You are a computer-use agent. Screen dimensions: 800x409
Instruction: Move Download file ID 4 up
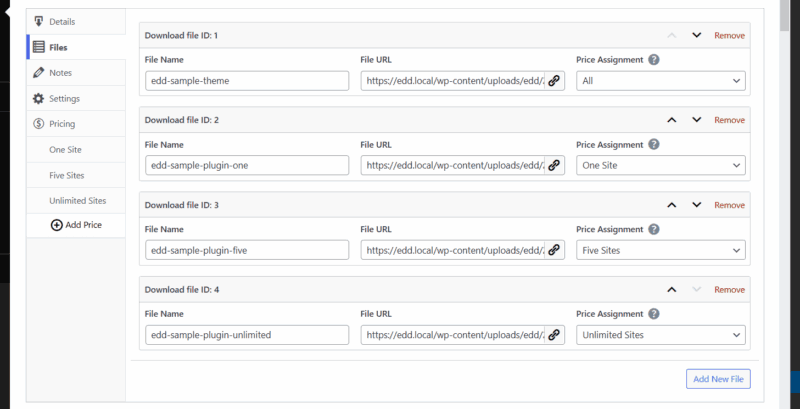coord(672,290)
